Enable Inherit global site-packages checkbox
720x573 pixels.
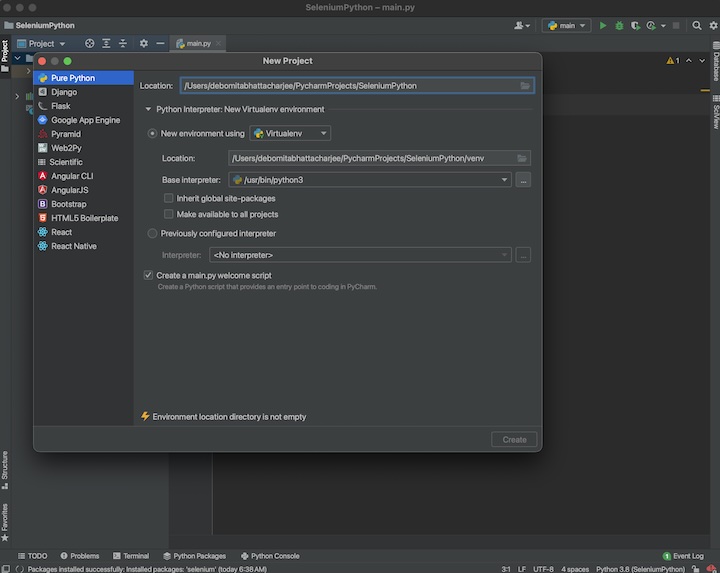[168, 198]
